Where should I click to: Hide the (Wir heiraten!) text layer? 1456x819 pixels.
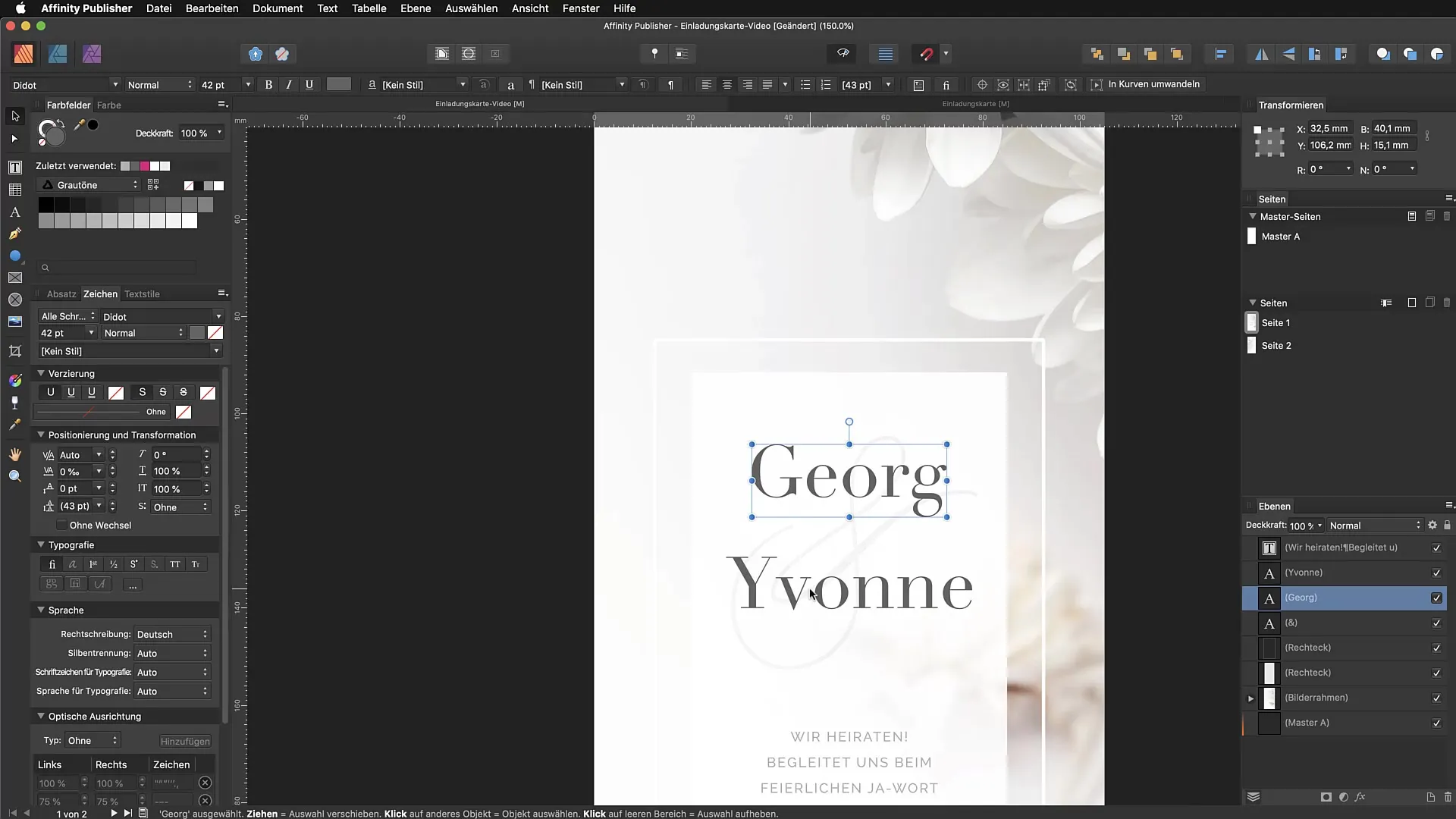point(1436,548)
